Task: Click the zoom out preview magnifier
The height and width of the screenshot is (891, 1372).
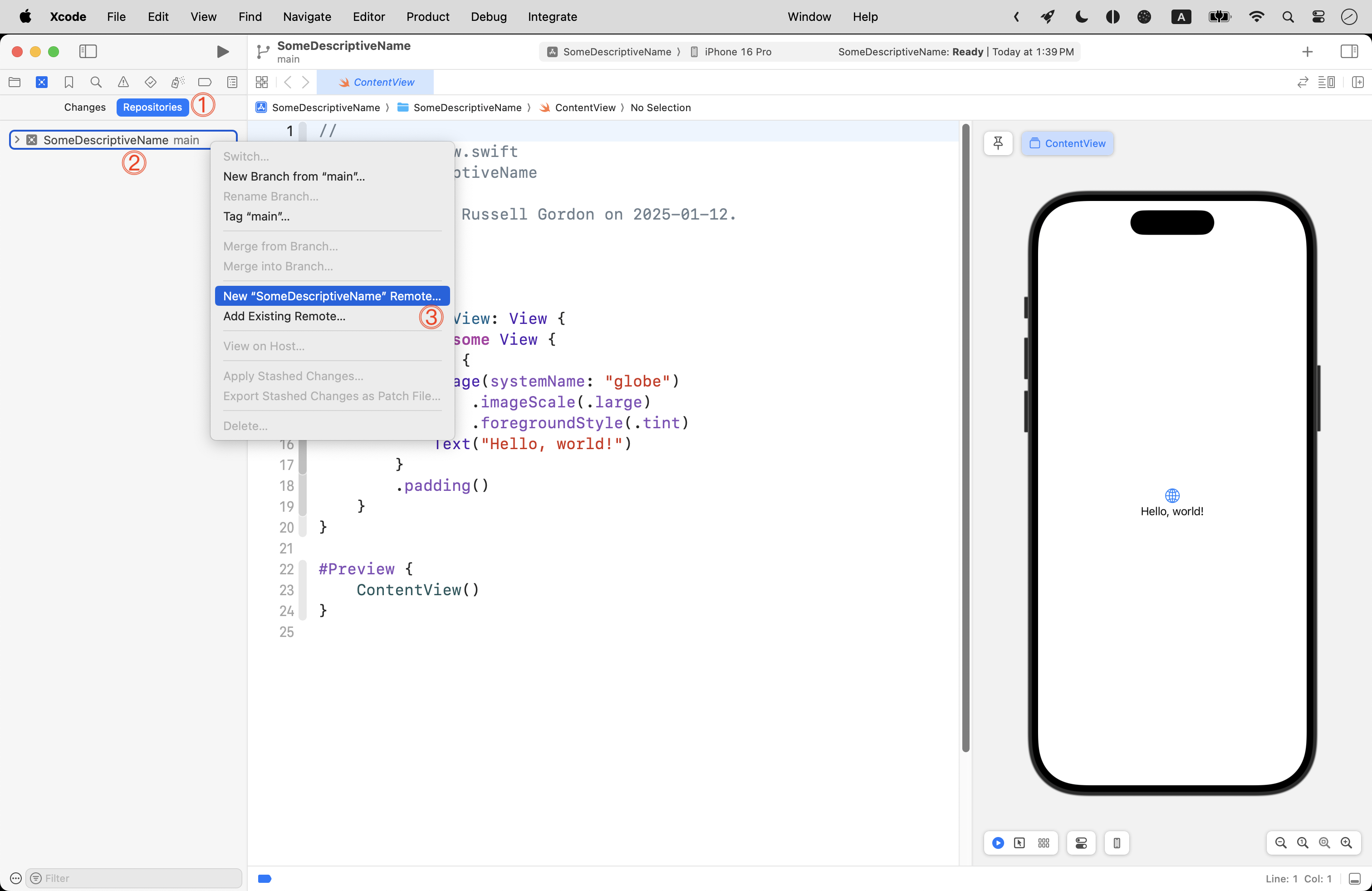Action: (1280, 842)
